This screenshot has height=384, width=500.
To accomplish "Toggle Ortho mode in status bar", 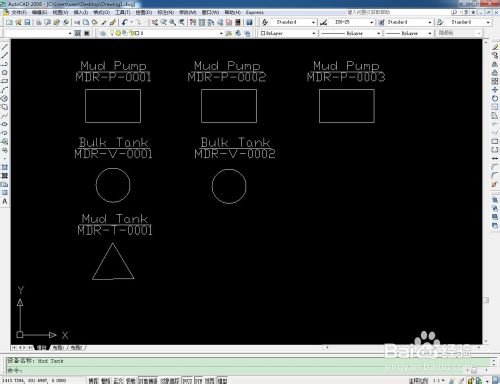I will point(118,380).
